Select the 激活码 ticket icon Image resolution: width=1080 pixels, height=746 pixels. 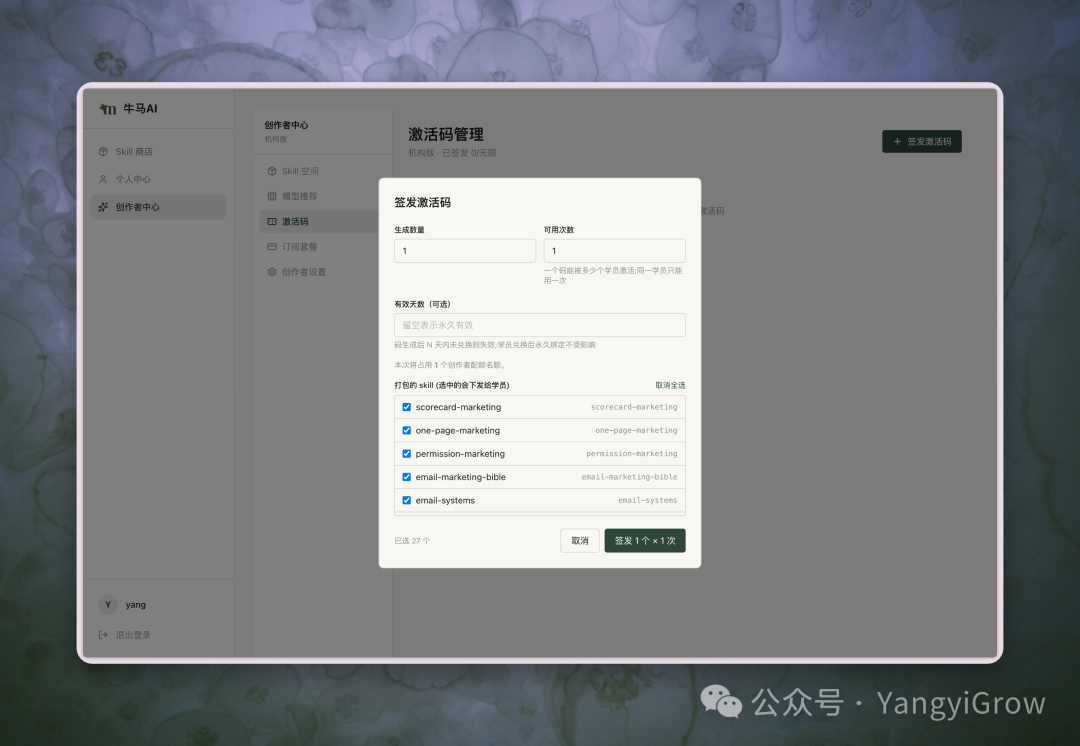272,221
